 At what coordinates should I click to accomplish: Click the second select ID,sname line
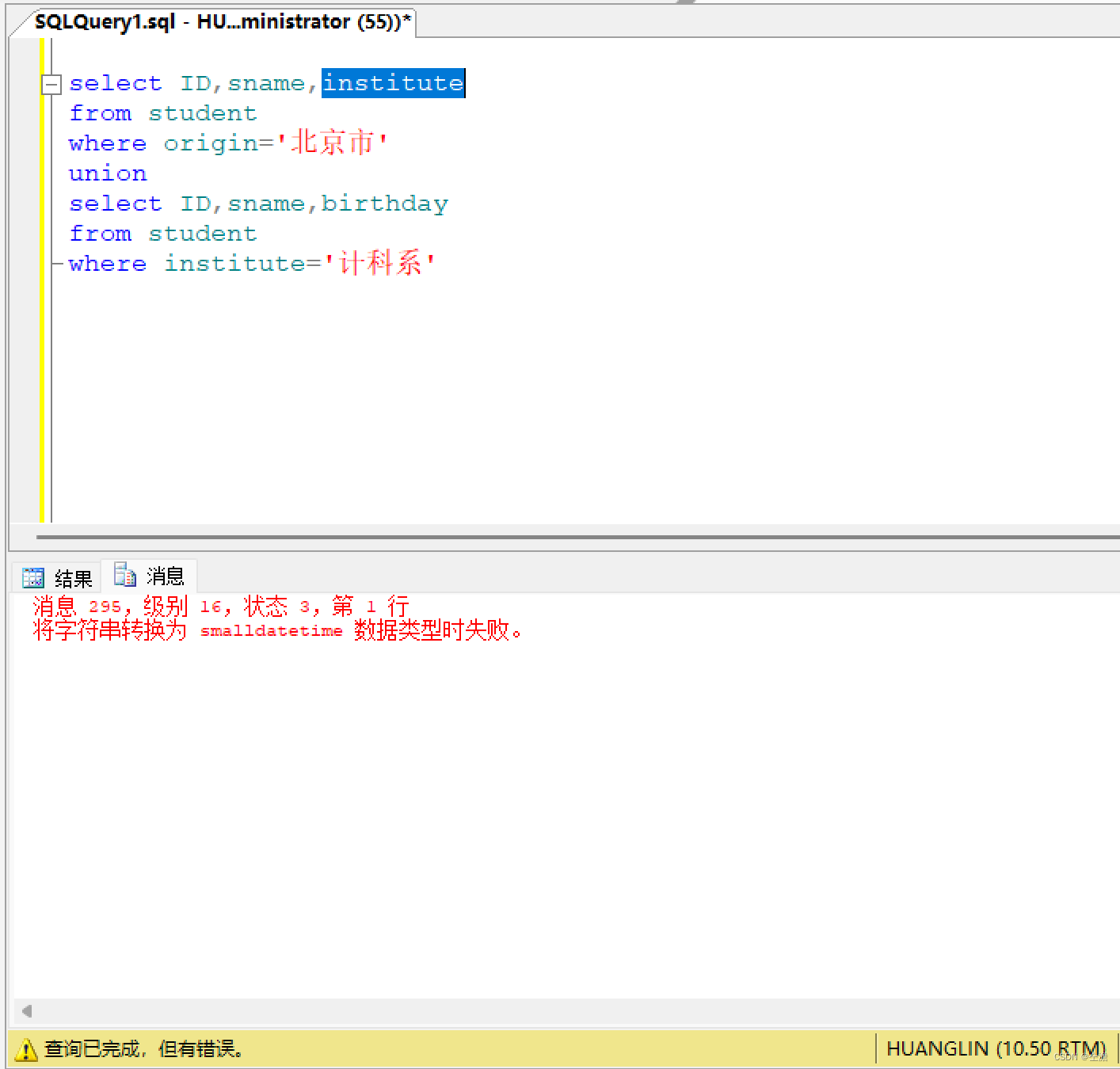pyautogui.click(x=258, y=204)
